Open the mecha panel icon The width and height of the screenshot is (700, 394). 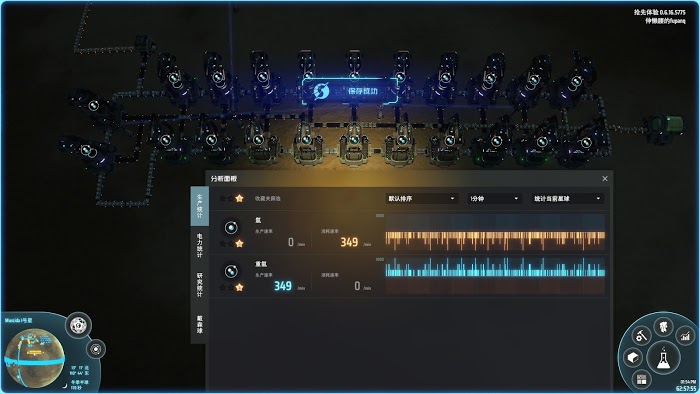664,327
